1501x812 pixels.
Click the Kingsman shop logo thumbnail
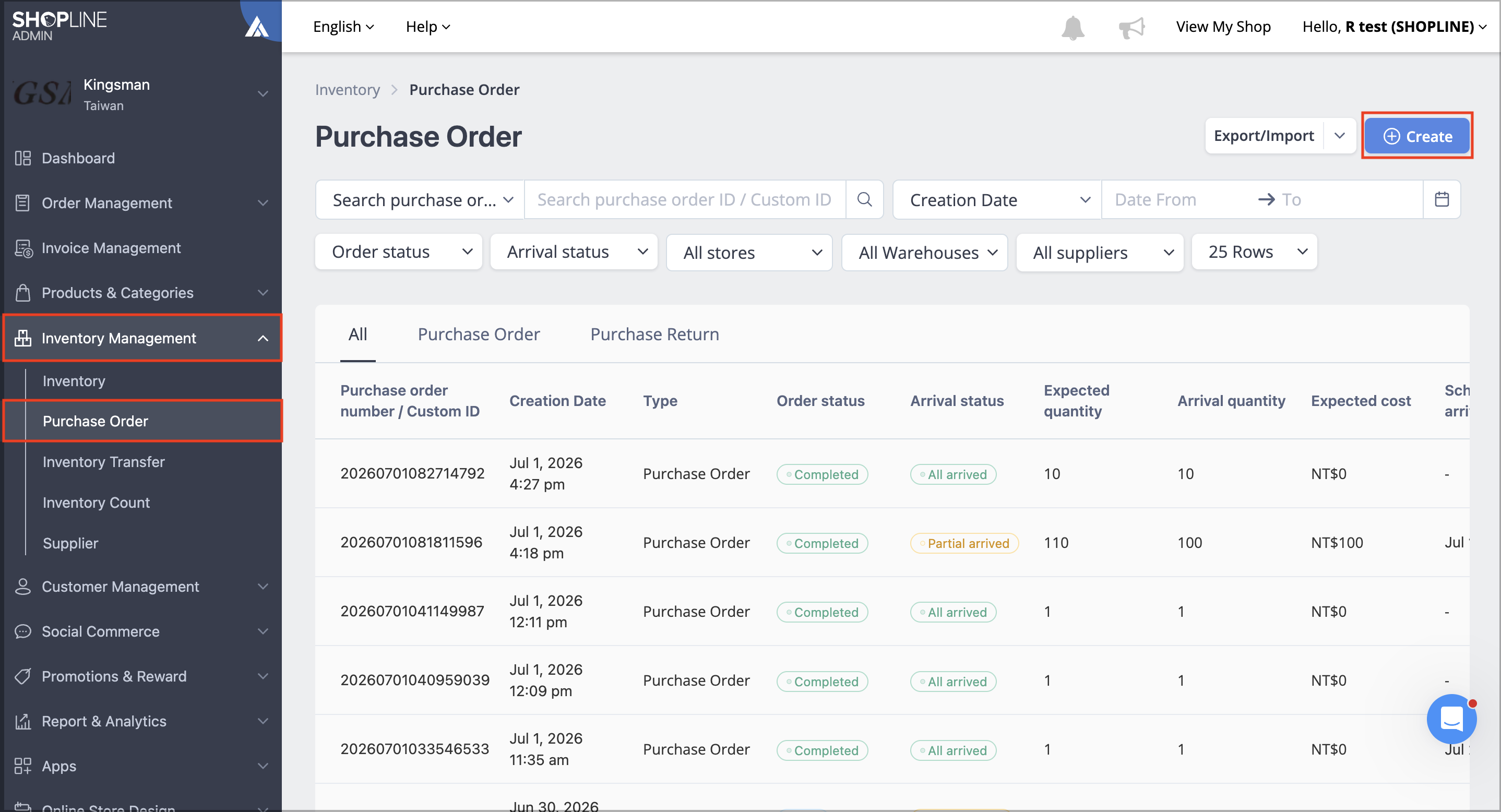tap(42, 93)
